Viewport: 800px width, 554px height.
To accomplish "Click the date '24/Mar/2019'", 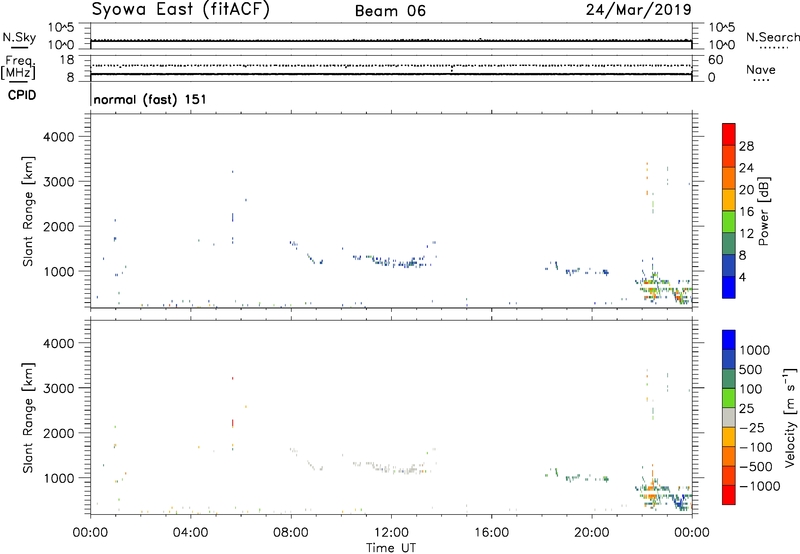I will 639,9.
